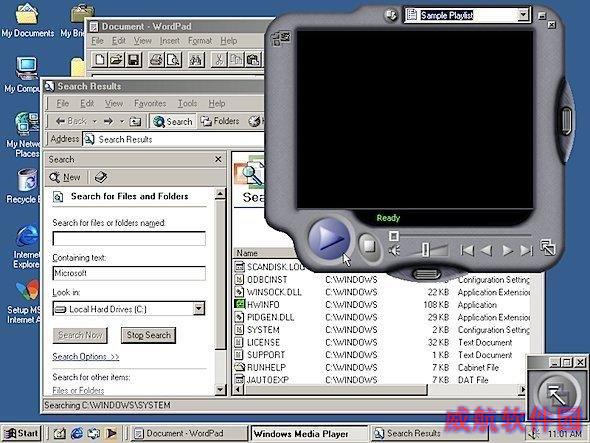Viewport: 590px width, 443px height.
Task: Switch to Document - WordPad taskbar button
Action: click(189, 434)
